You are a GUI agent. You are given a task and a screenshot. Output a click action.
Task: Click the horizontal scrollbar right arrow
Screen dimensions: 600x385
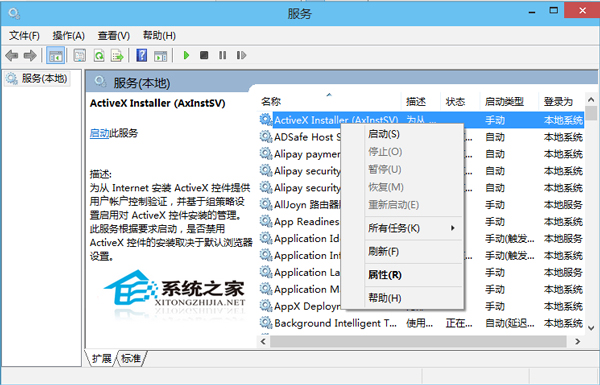577,341
